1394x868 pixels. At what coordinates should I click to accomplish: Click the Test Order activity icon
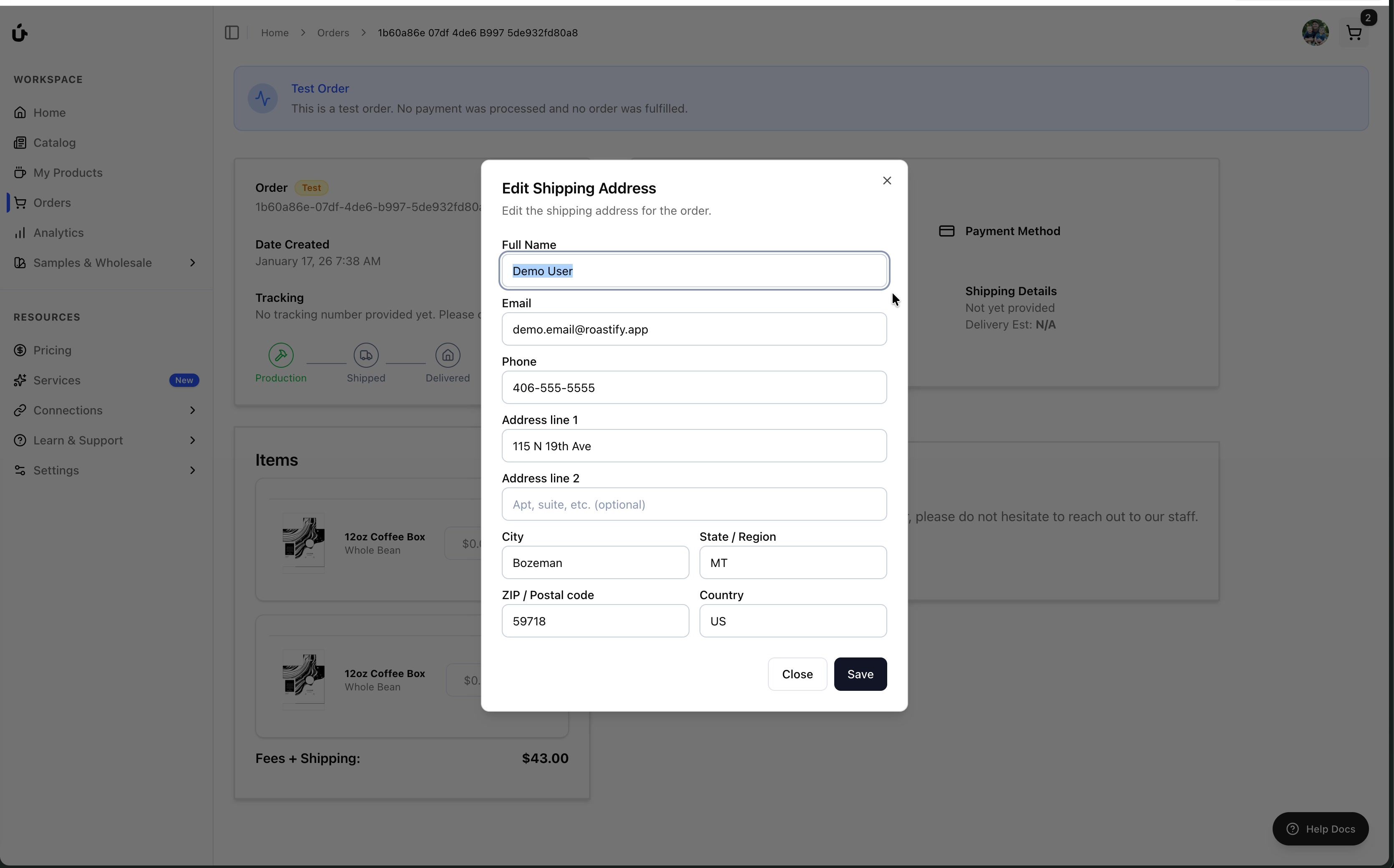coord(263,99)
